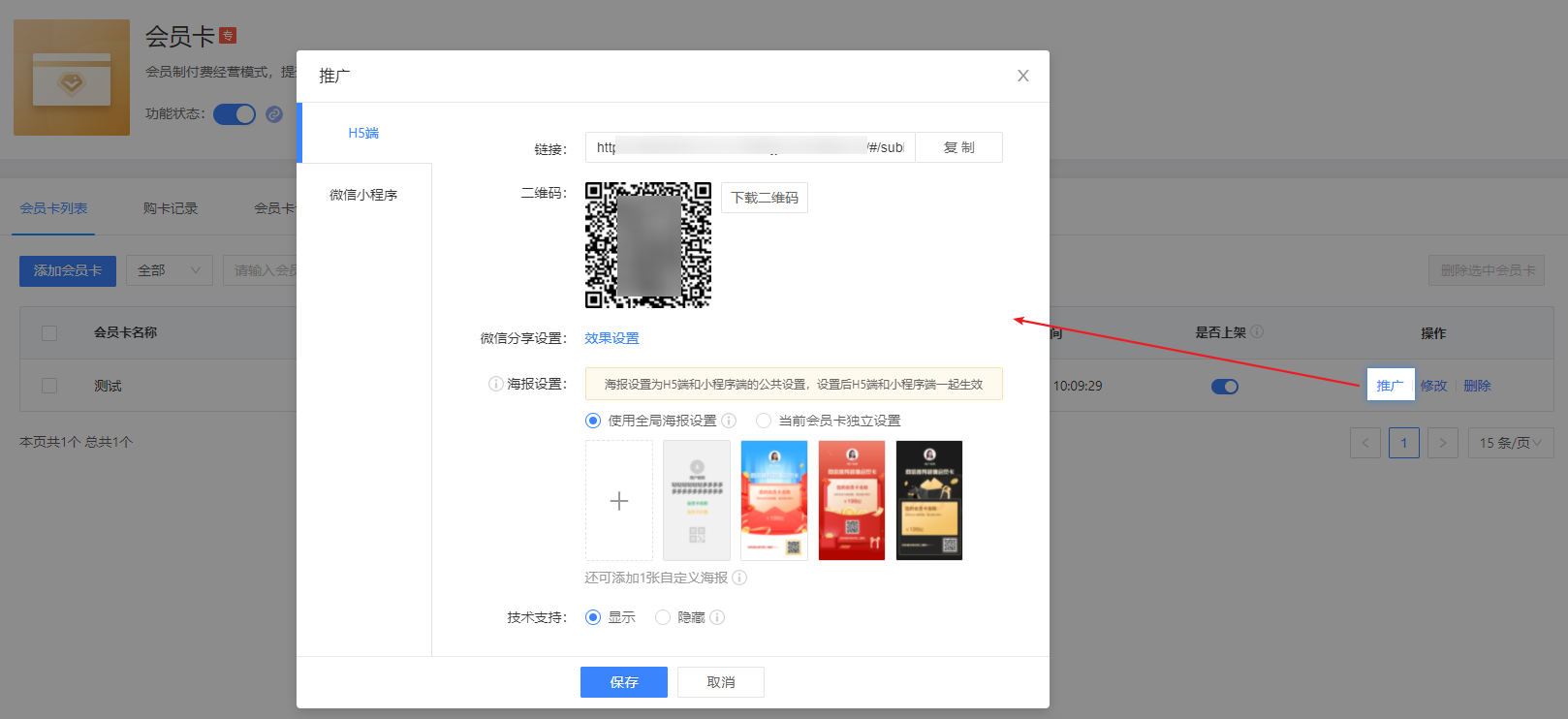
Task: Switch to 微信小程序 side tab
Action: coord(364,195)
